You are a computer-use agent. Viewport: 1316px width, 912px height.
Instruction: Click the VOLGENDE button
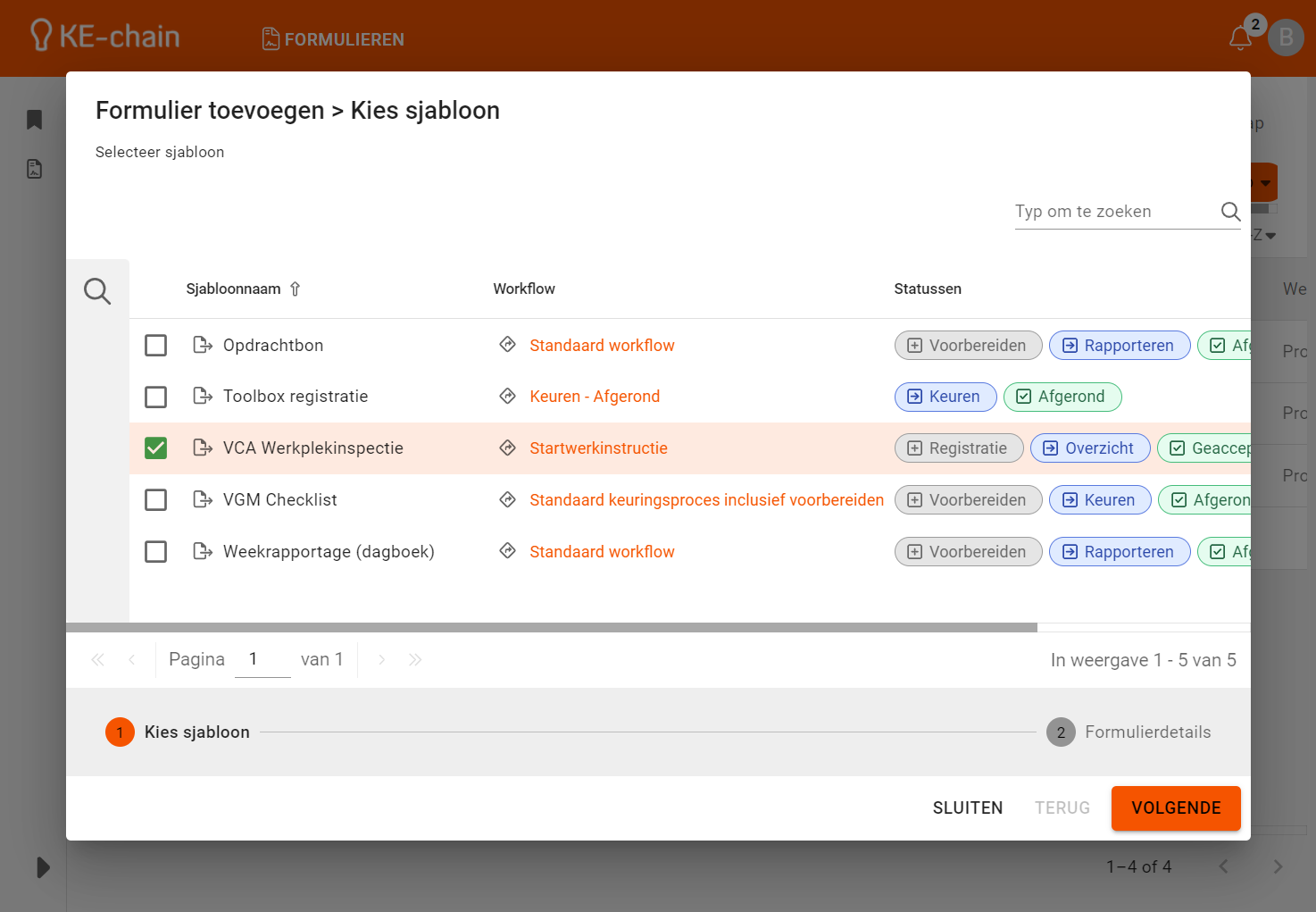pos(1175,808)
